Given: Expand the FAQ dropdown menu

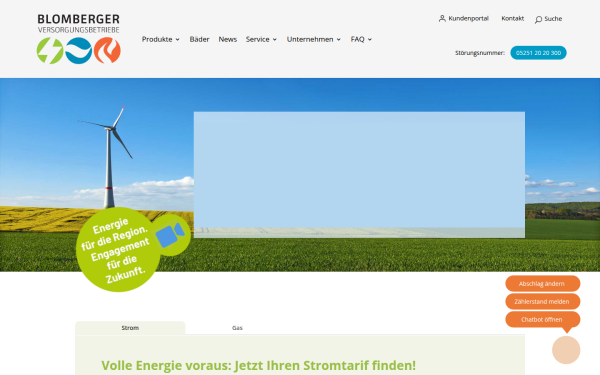Looking at the screenshot, I should click(361, 39).
